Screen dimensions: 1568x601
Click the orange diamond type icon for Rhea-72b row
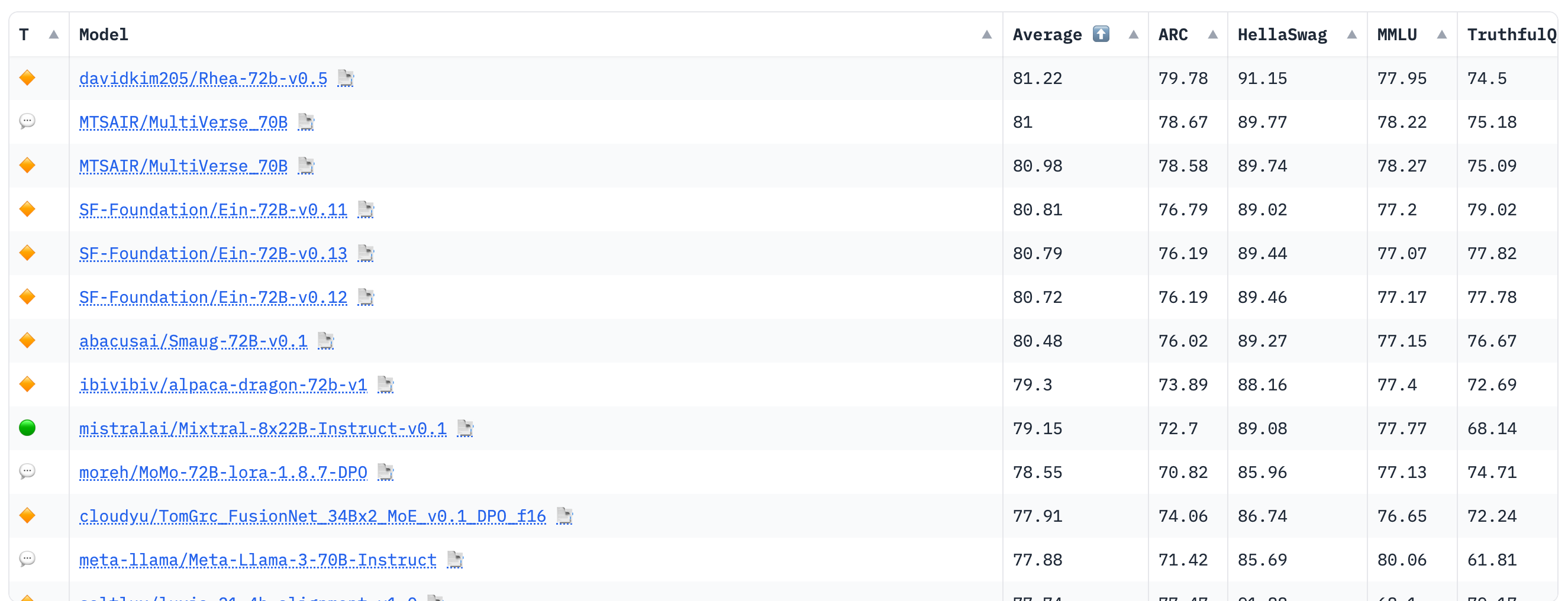pyautogui.click(x=27, y=78)
